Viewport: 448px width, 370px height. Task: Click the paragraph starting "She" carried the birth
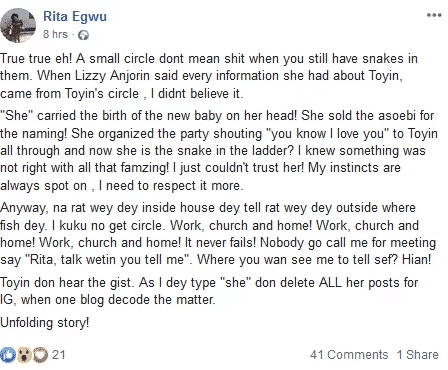point(219,150)
